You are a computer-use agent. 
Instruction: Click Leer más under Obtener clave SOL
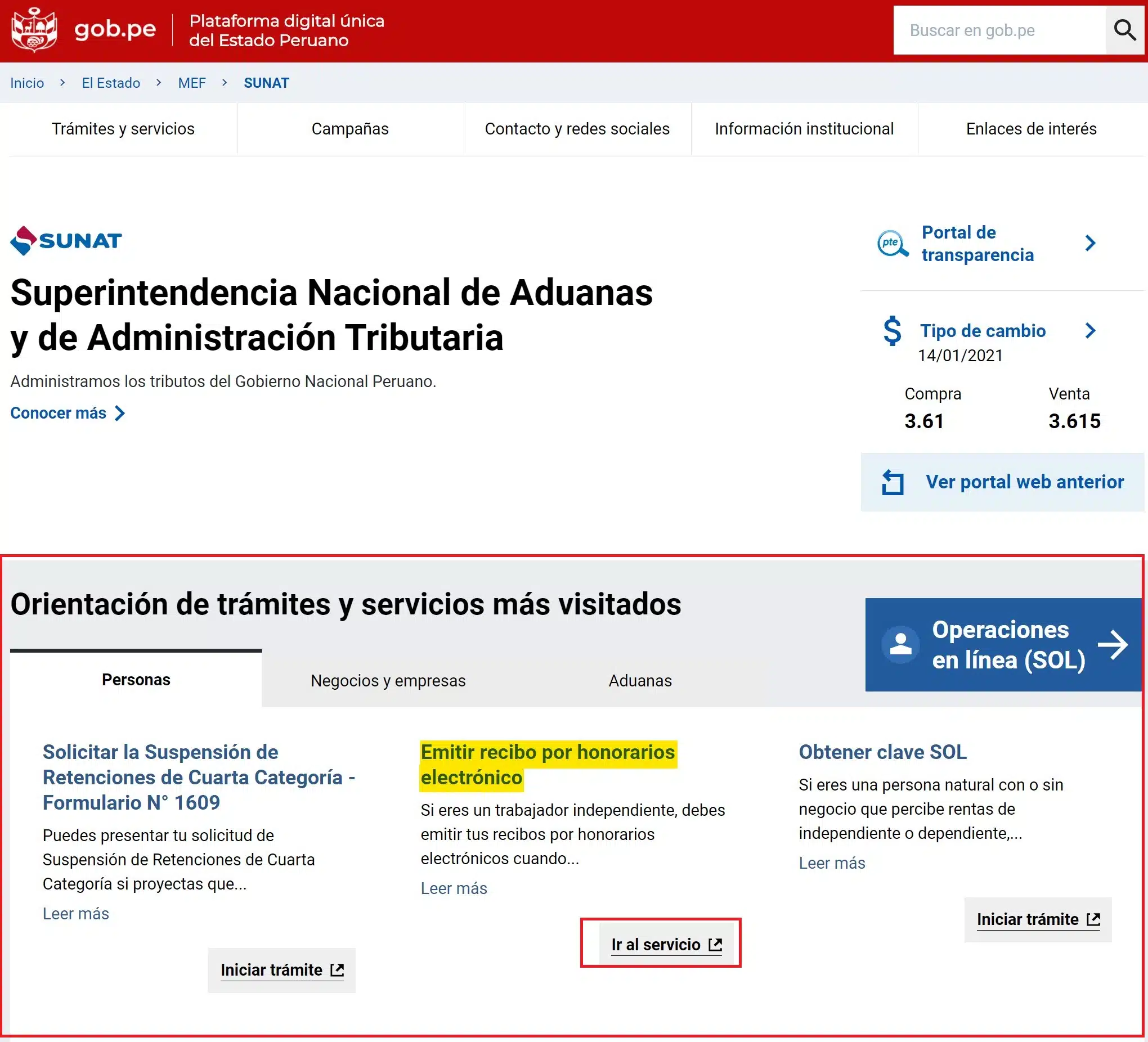coord(832,863)
